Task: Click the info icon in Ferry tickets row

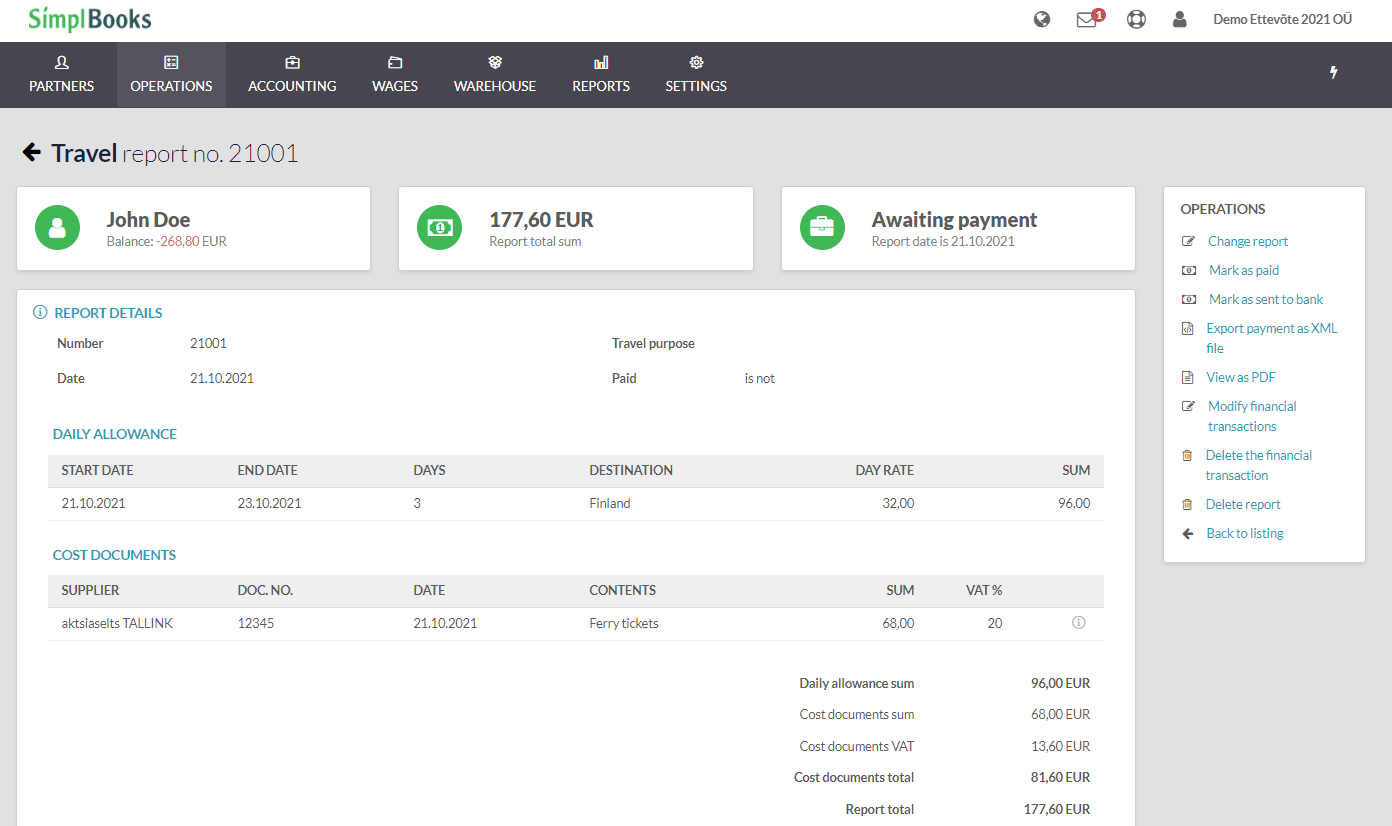Action: [x=1078, y=623]
